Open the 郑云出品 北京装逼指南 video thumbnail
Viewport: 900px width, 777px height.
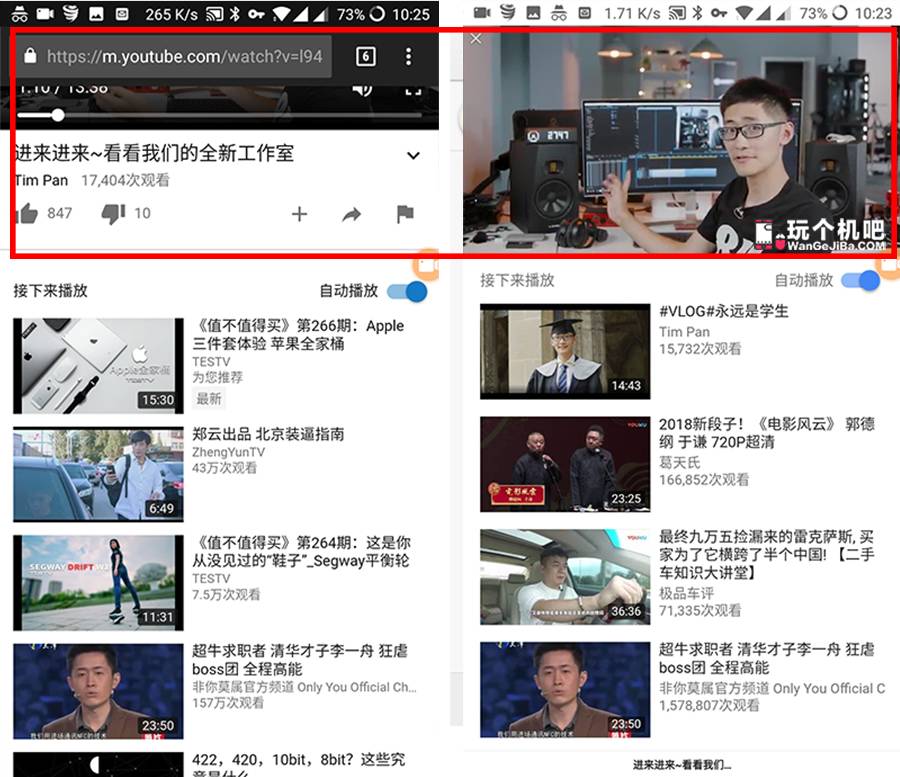point(98,474)
